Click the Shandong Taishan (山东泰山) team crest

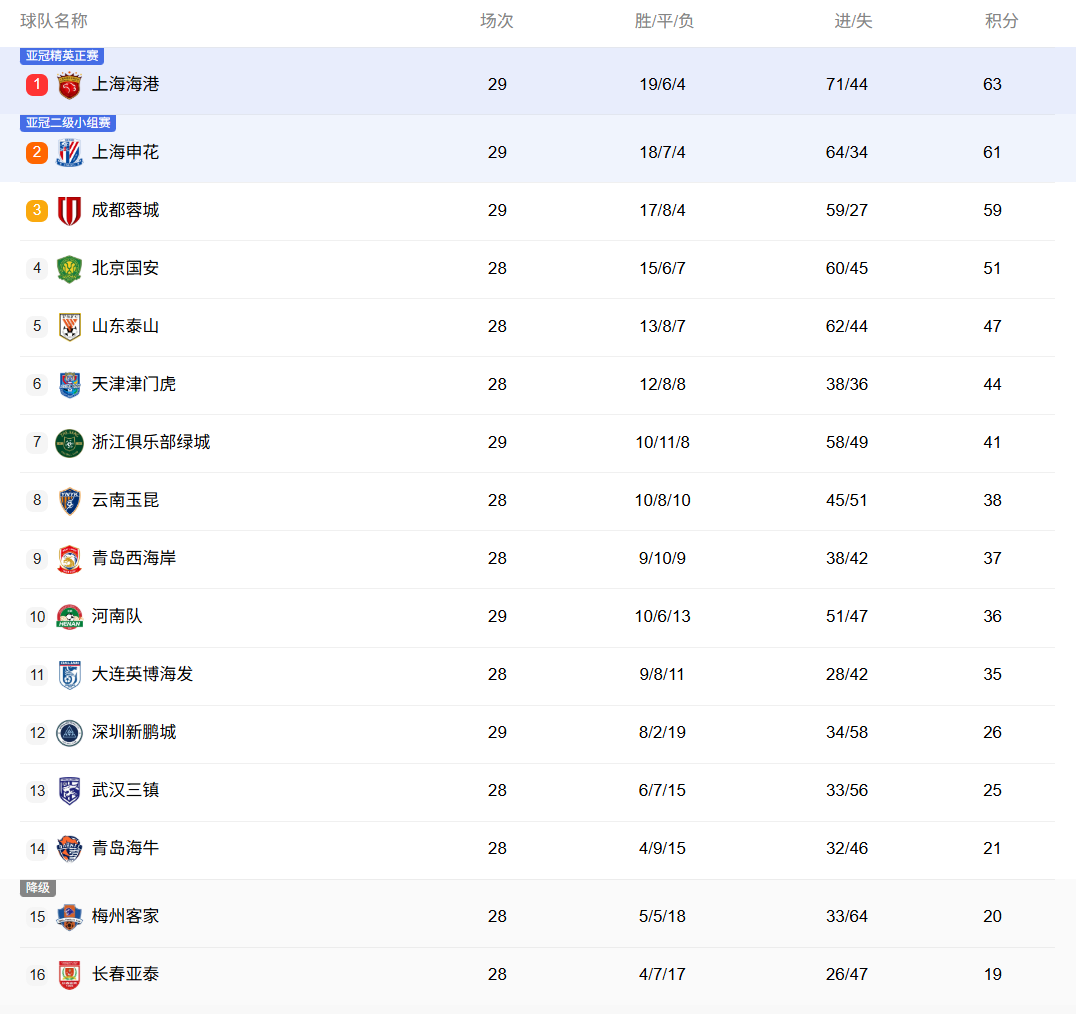pyautogui.click(x=69, y=327)
